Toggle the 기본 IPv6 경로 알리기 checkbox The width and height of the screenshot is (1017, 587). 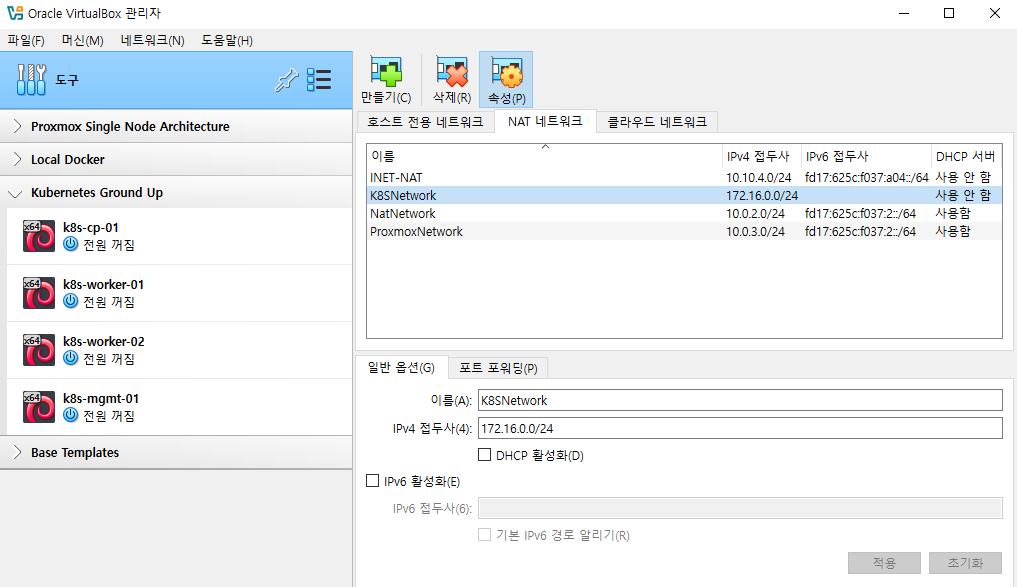[485, 534]
